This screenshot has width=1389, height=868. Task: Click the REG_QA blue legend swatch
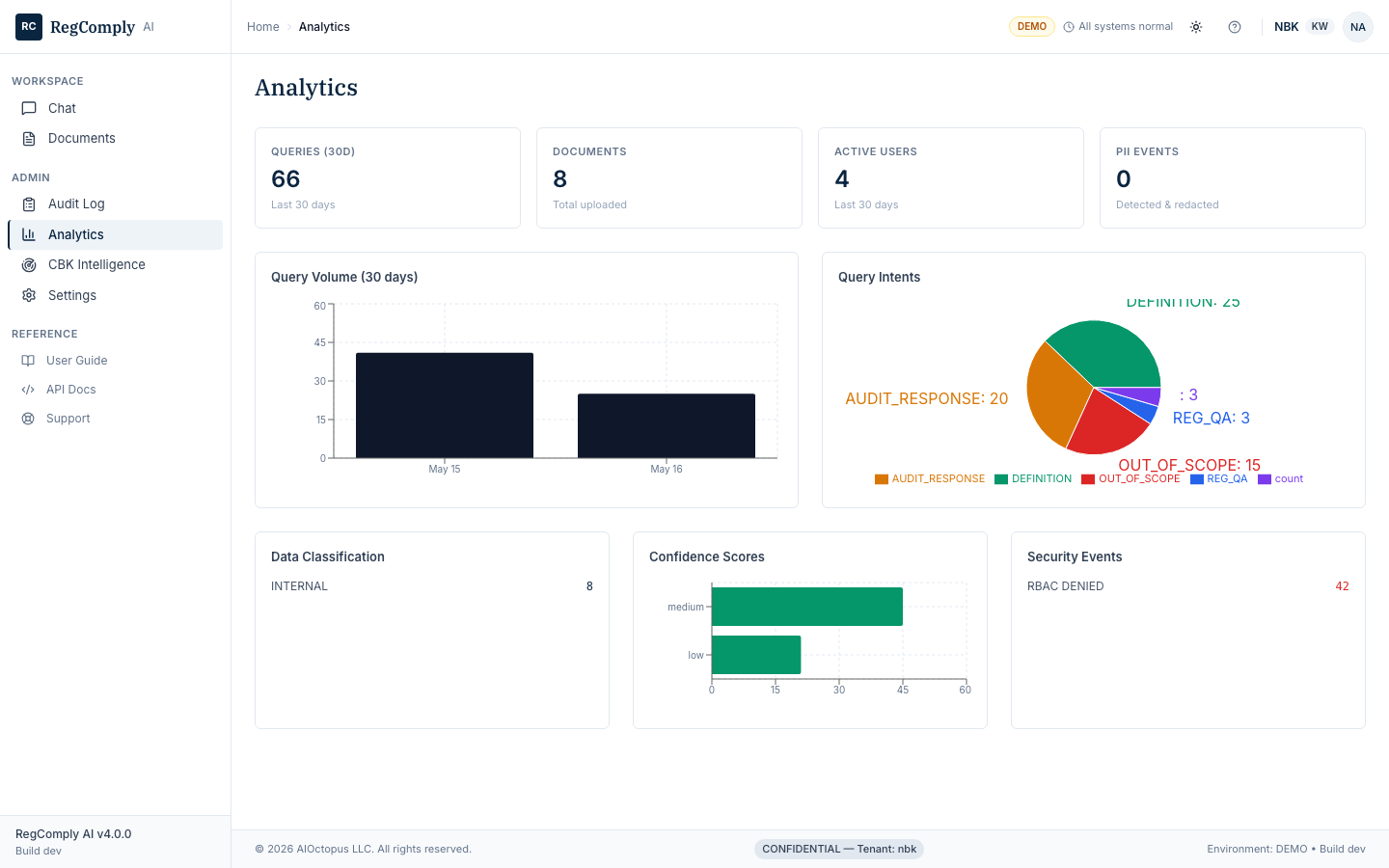[x=1197, y=479]
